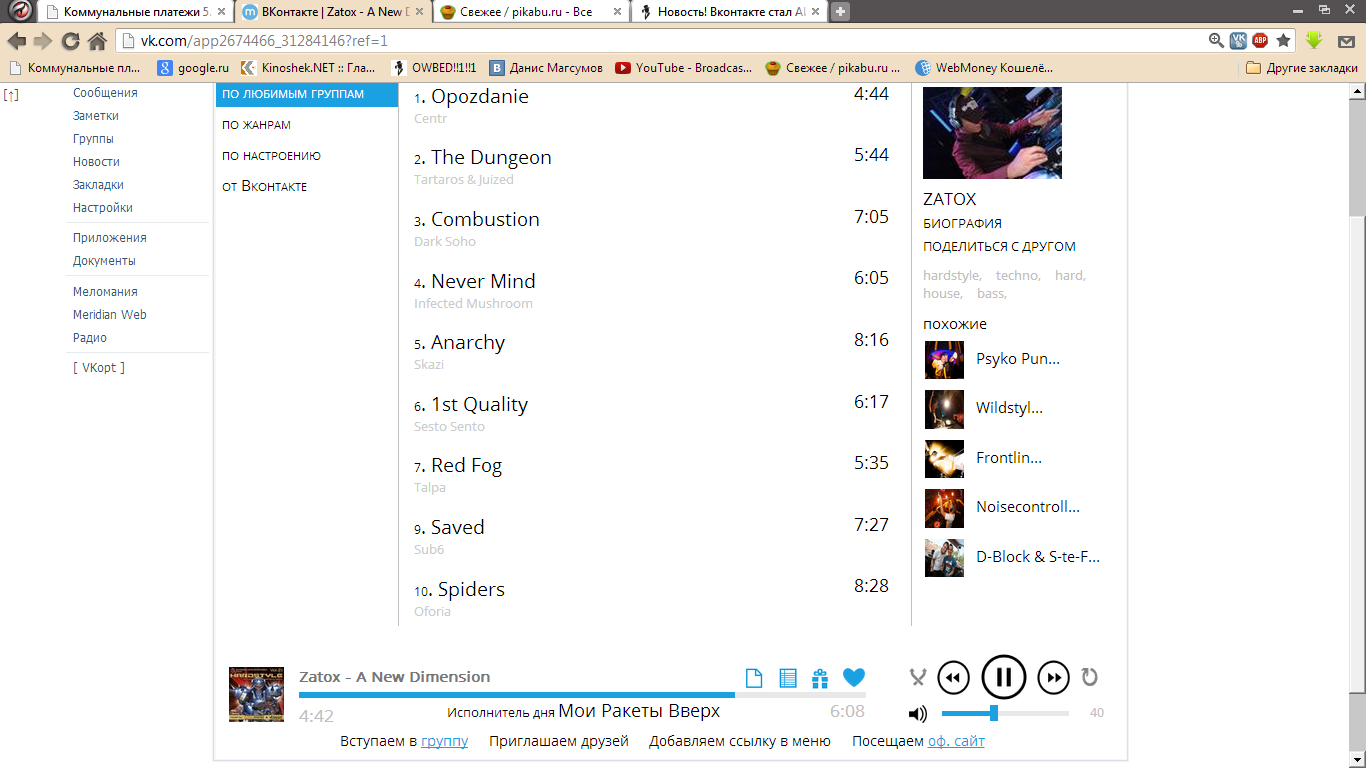Screen dimensions: 1366x768
Task: Follow the 'группу' link
Action: 444,741
